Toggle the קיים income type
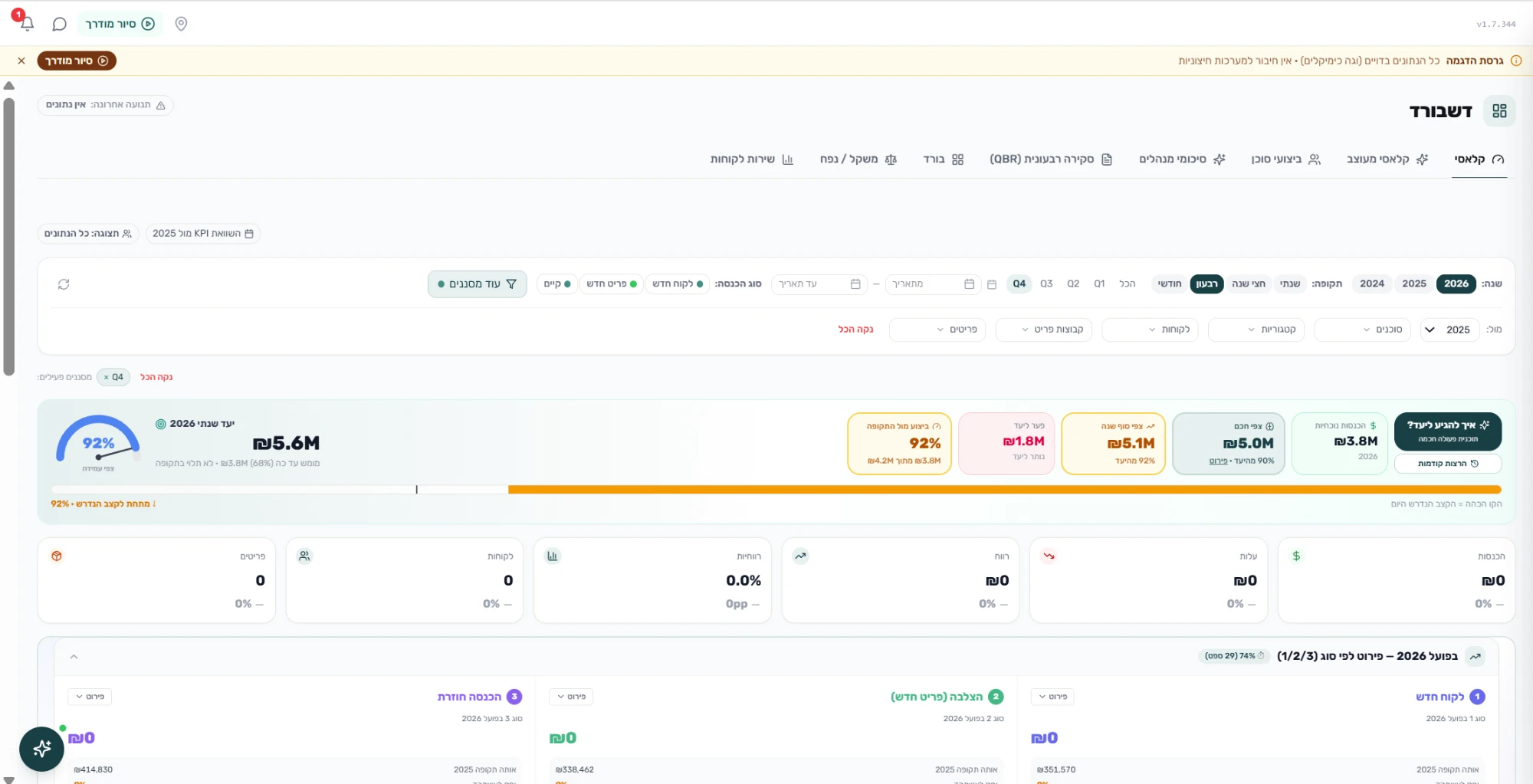The image size is (1533, 784). click(x=557, y=284)
